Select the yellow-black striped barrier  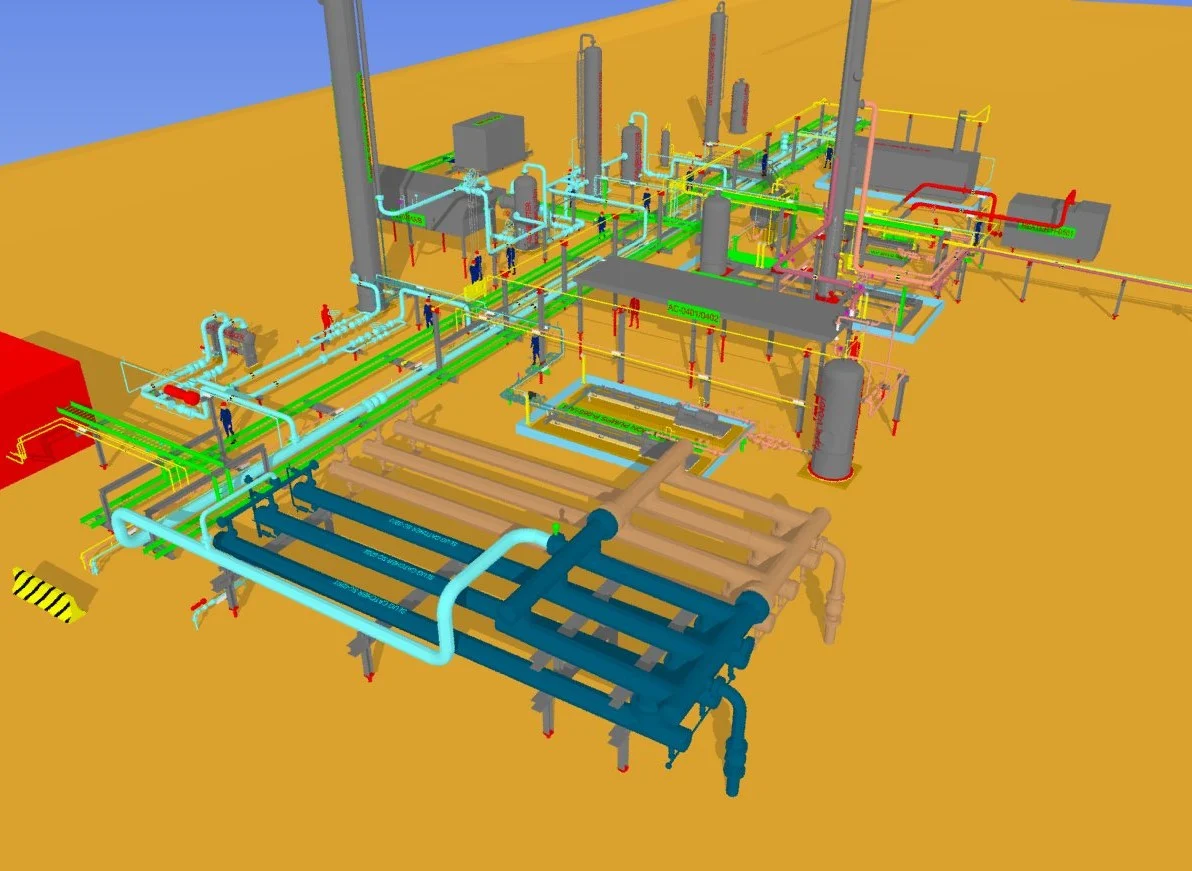point(47,594)
